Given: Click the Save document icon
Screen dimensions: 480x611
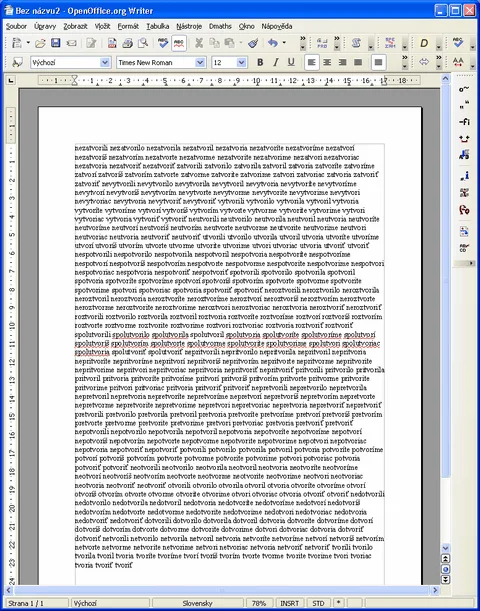Looking at the screenshot, I should (x=56, y=43).
